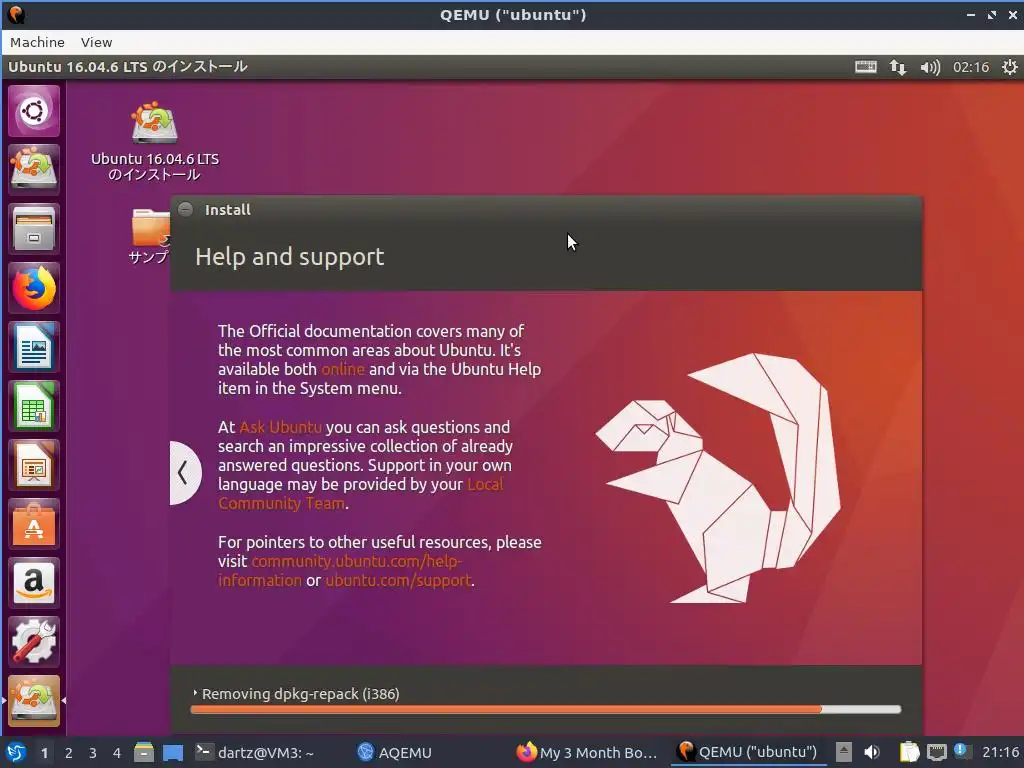This screenshot has height=768, width=1024.
Task: Switch to workspace 4 in the host taskbar
Action: pyautogui.click(x=117, y=753)
